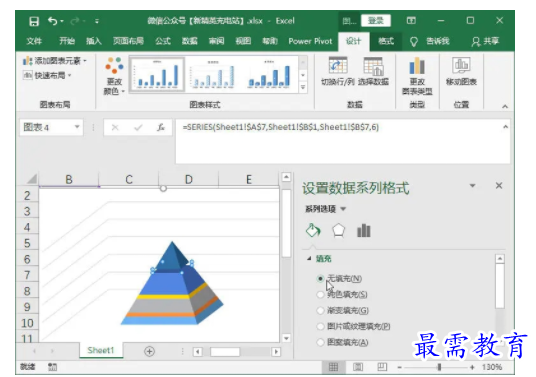
Task: Select the Effects pentagon icon
Action: pyautogui.click(x=338, y=230)
